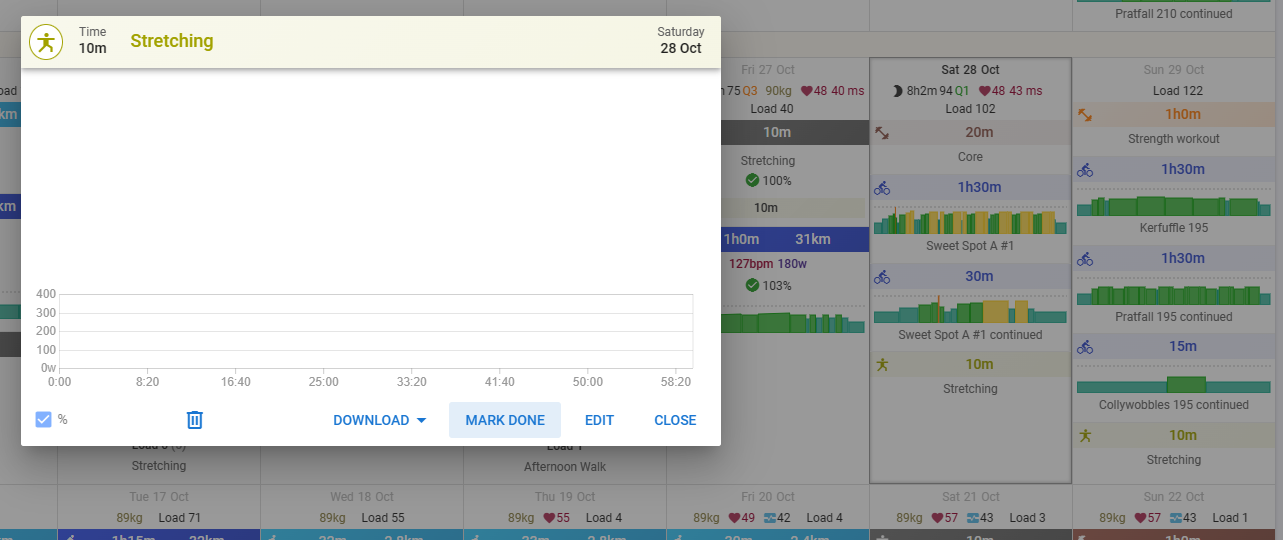Image resolution: width=1283 pixels, height=540 pixels.
Task: Click the Sun 29 Oct day header
Action: 1173,70
